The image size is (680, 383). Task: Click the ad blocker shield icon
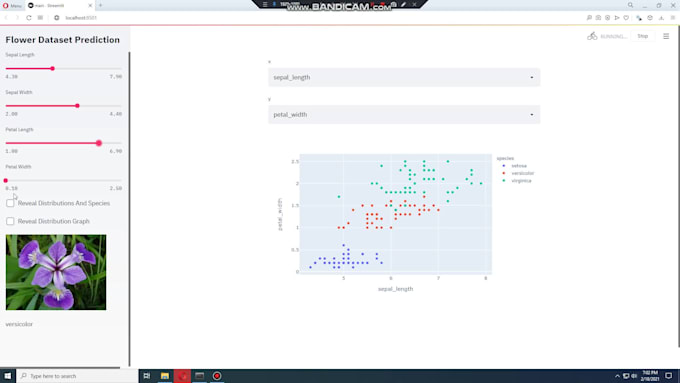[608, 18]
